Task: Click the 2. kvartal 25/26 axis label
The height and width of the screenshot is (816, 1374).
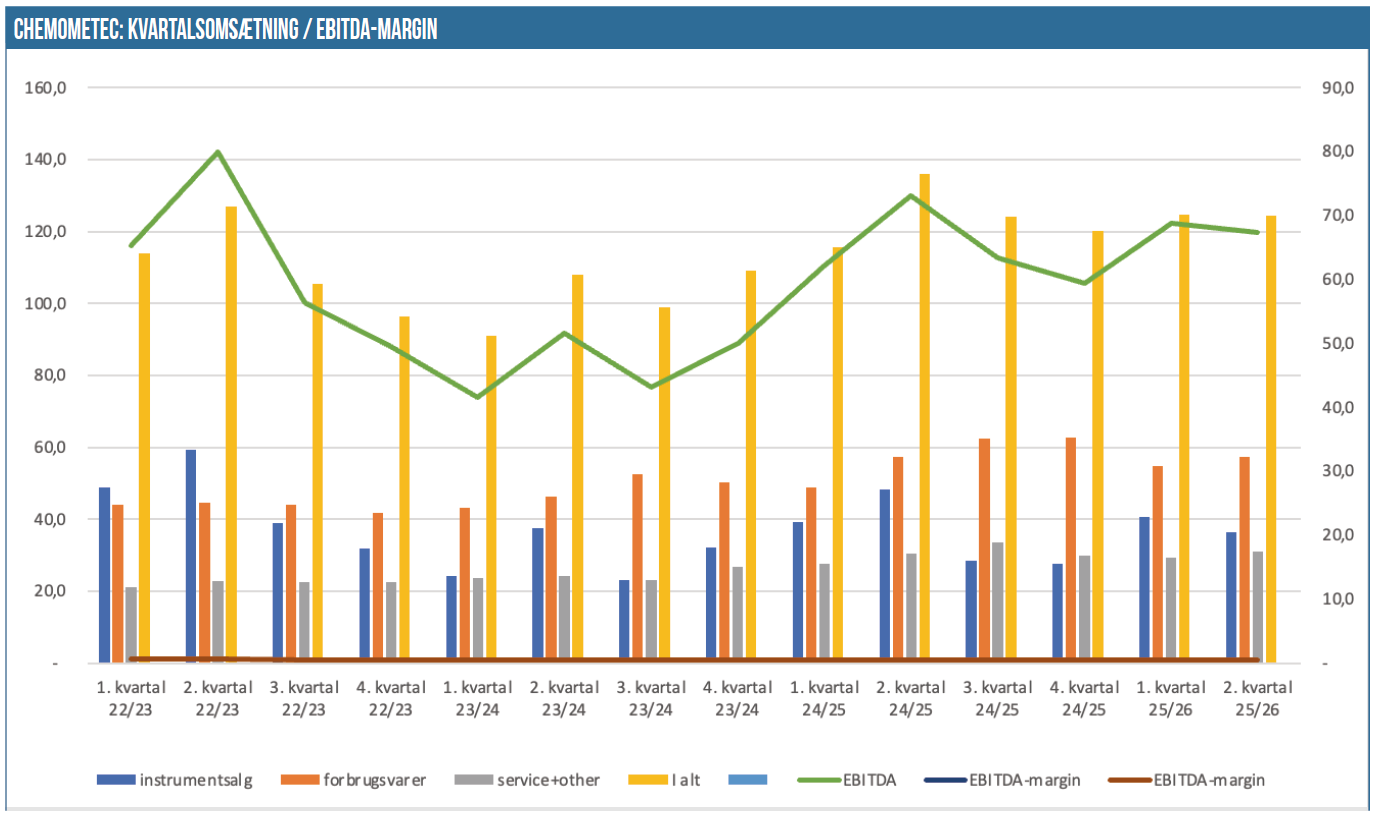Action: click(1258, 698)
